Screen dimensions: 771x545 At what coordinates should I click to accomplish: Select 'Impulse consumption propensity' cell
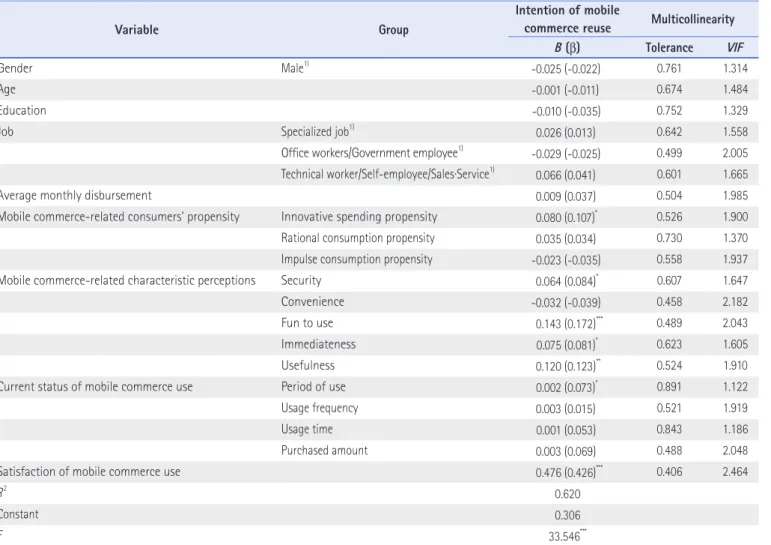pos(356,259)
